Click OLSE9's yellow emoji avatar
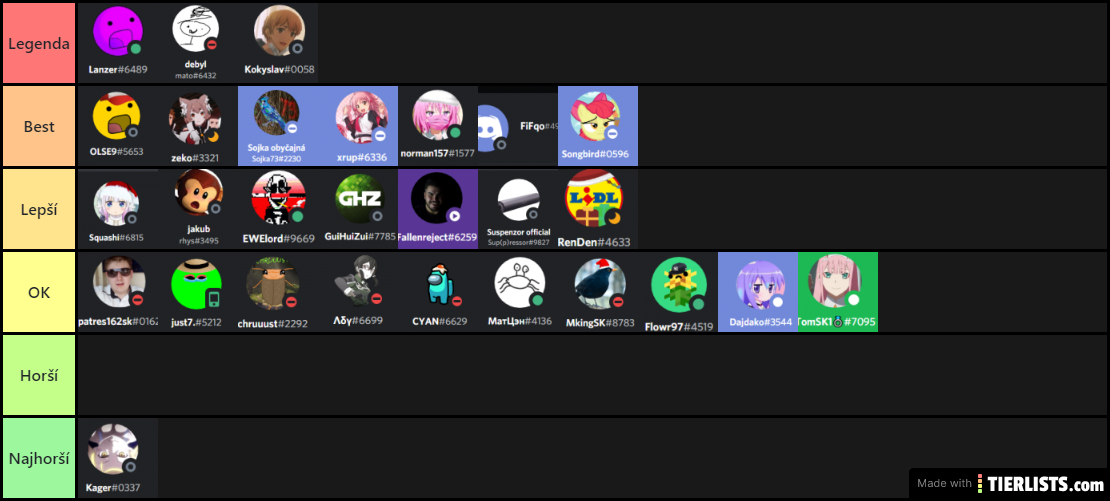 (x=117, y=116)
